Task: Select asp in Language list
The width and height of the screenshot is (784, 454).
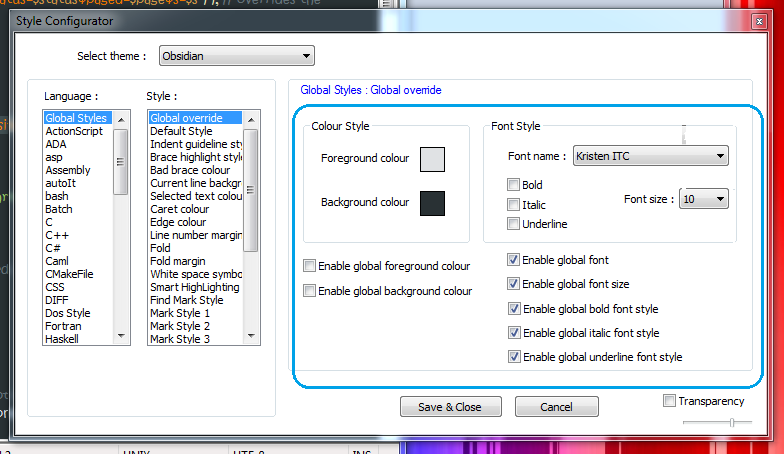Action: (x=78, y=157)
